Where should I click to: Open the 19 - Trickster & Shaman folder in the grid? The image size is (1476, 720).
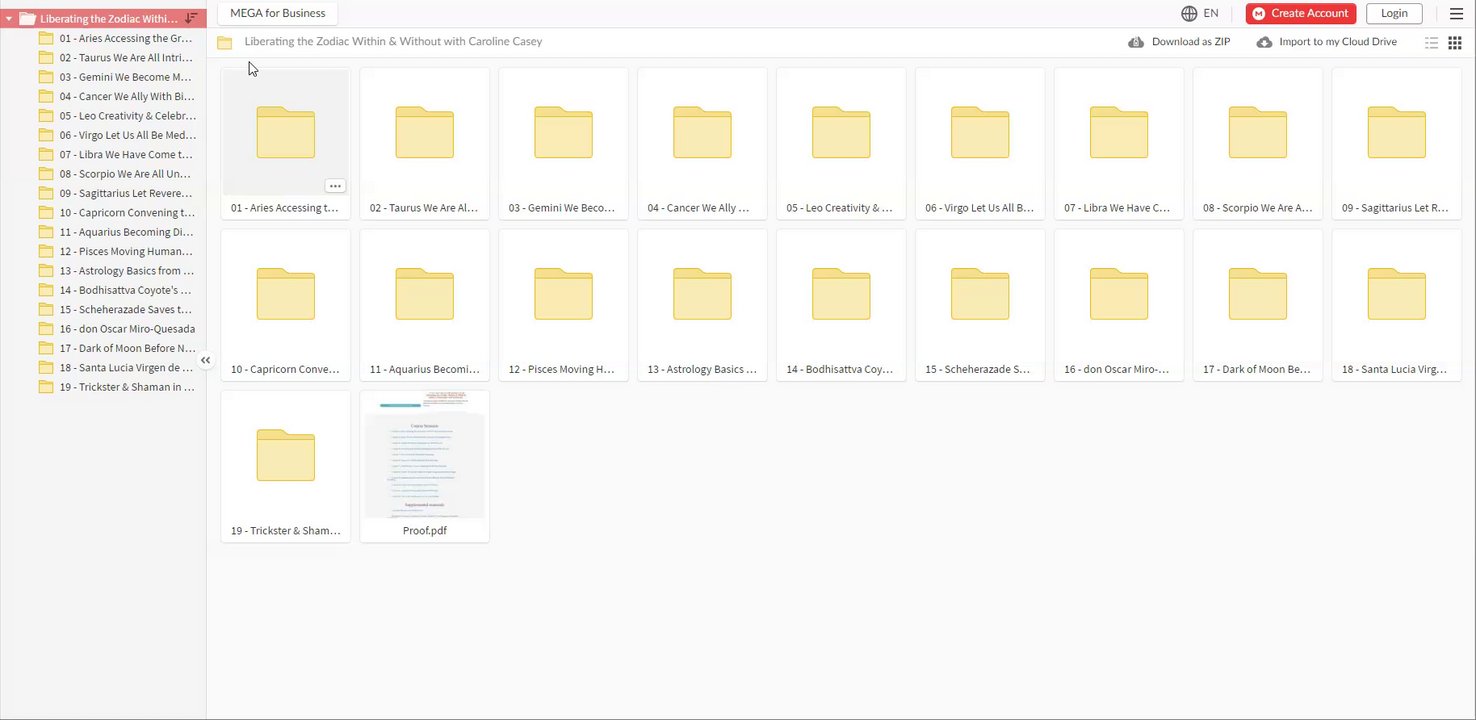(286, 466)
